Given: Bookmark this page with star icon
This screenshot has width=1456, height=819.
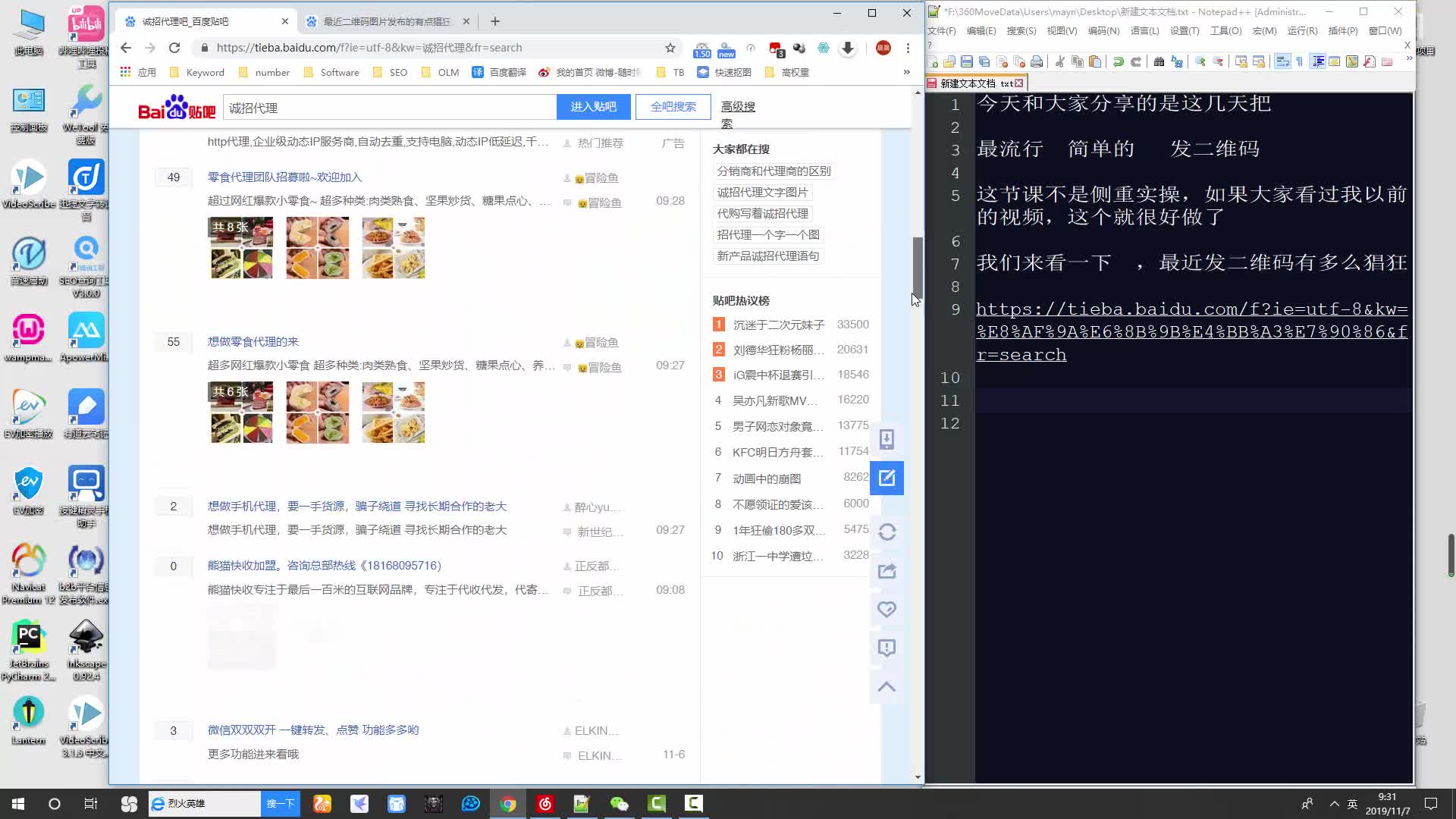Looking at the screenshot, I should click(x=670, y=48).
